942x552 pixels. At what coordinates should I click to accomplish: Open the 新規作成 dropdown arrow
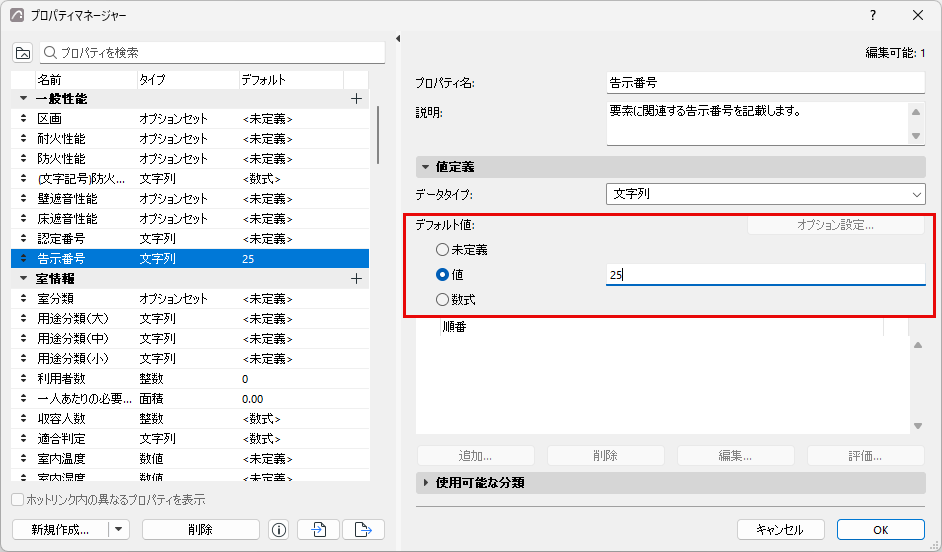[x=118, y=530]
